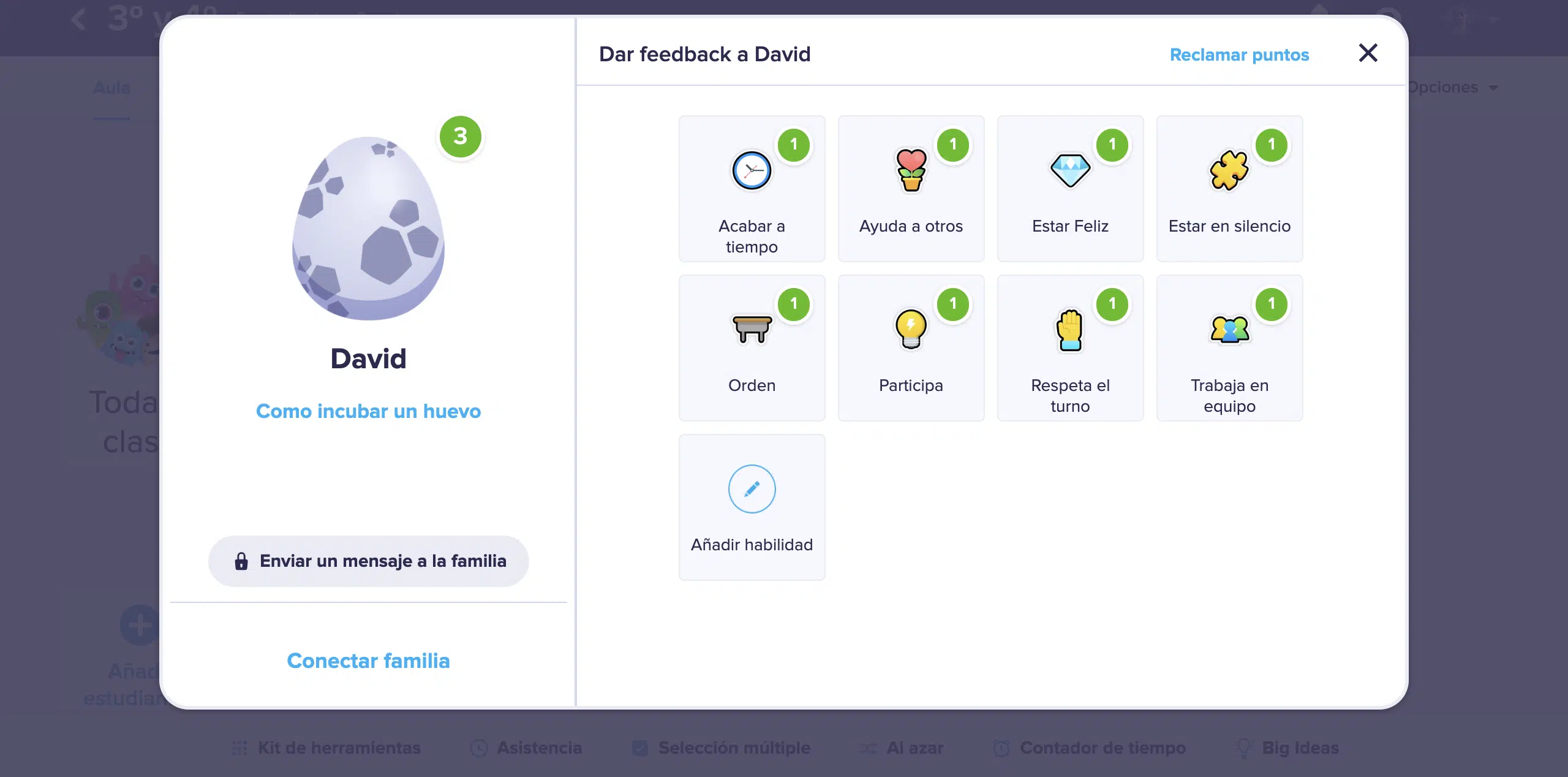Screen dimensions: 1568x777
Task: Open the 'Reclamar puntos' link
Action: pos(1239,55)
